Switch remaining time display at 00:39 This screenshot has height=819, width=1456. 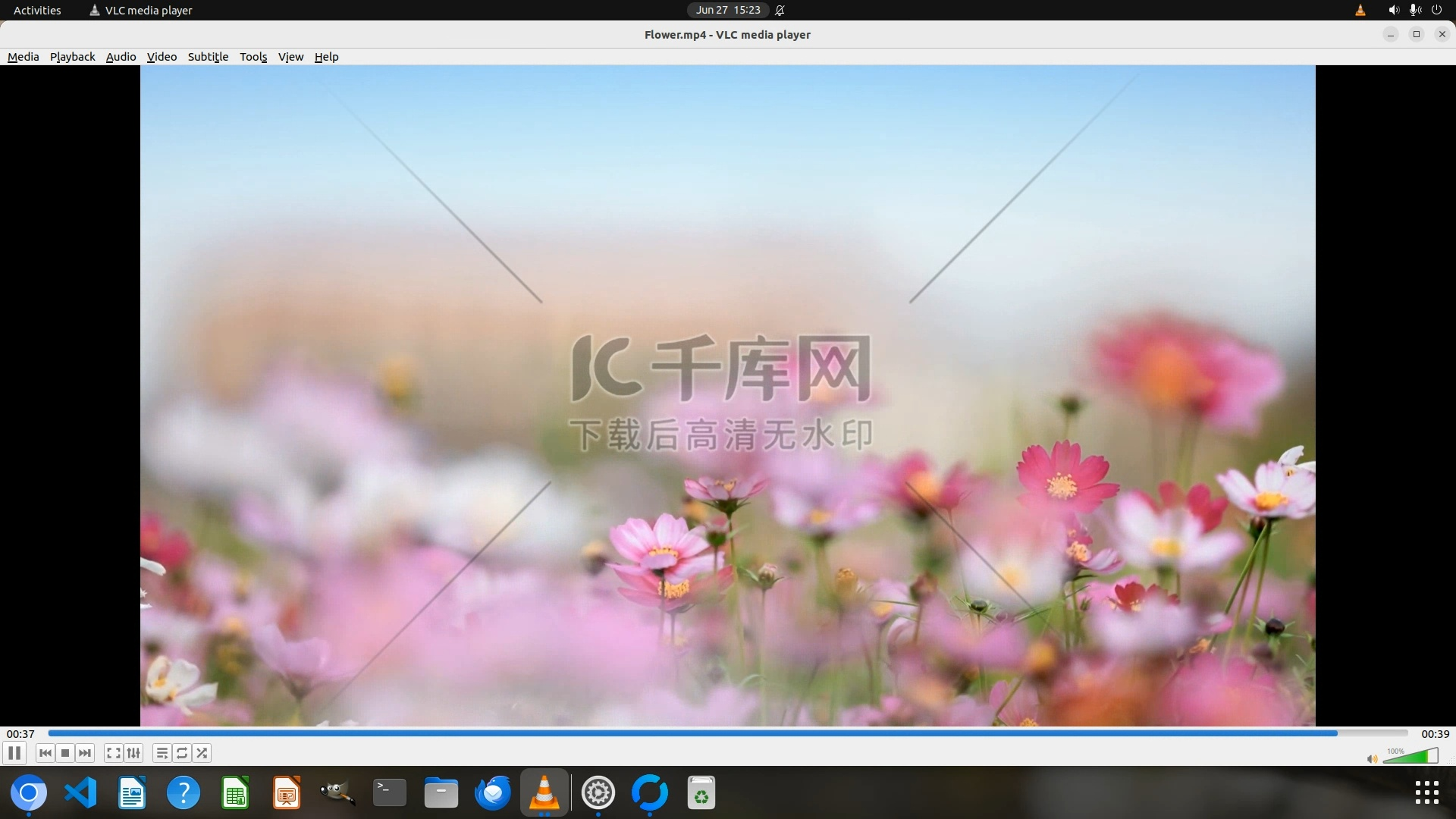(x=1435, y=734)
